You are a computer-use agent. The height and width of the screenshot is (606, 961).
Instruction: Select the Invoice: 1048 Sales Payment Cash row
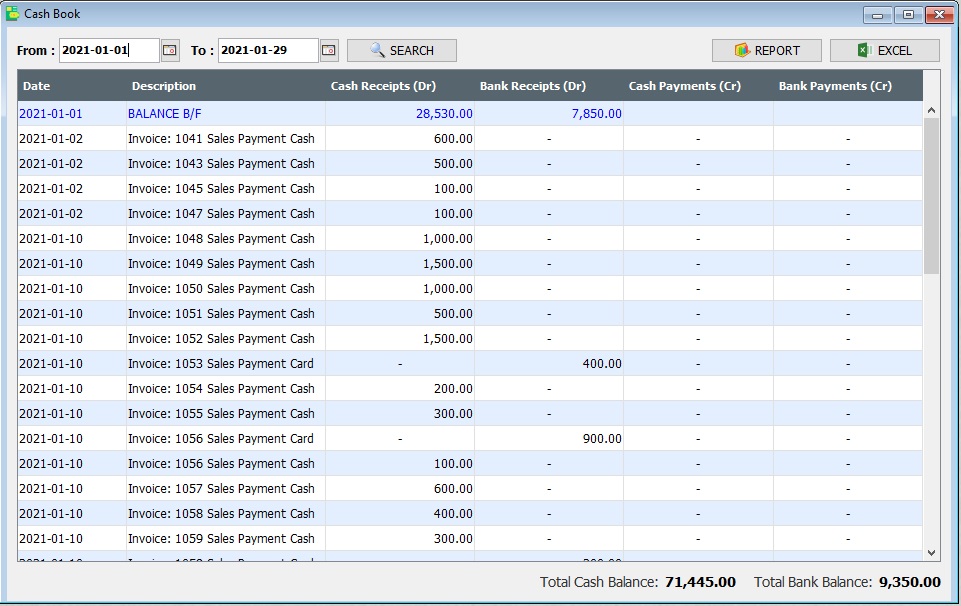[470, 239]
